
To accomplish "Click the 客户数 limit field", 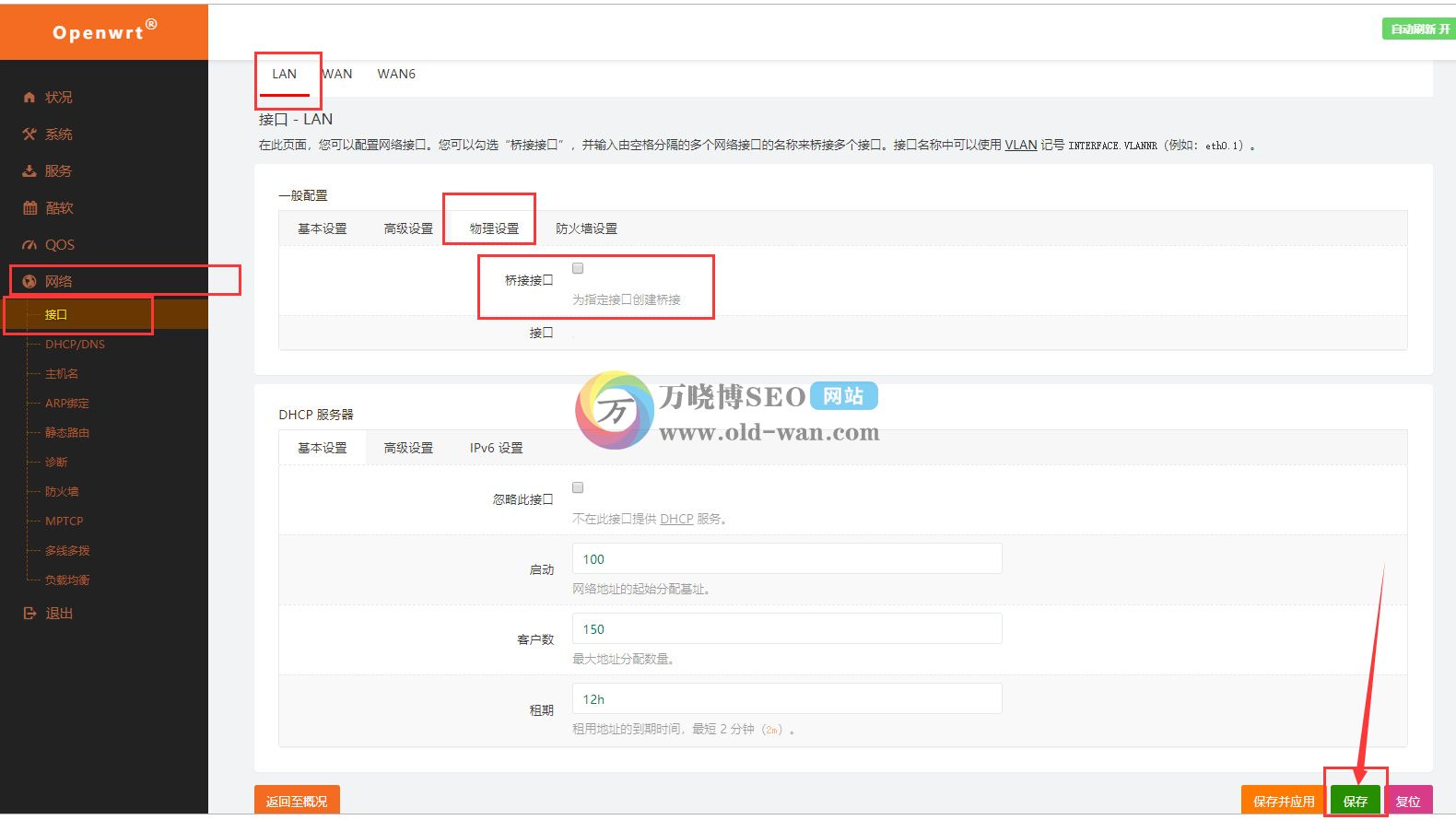I will tap(787, 628).
